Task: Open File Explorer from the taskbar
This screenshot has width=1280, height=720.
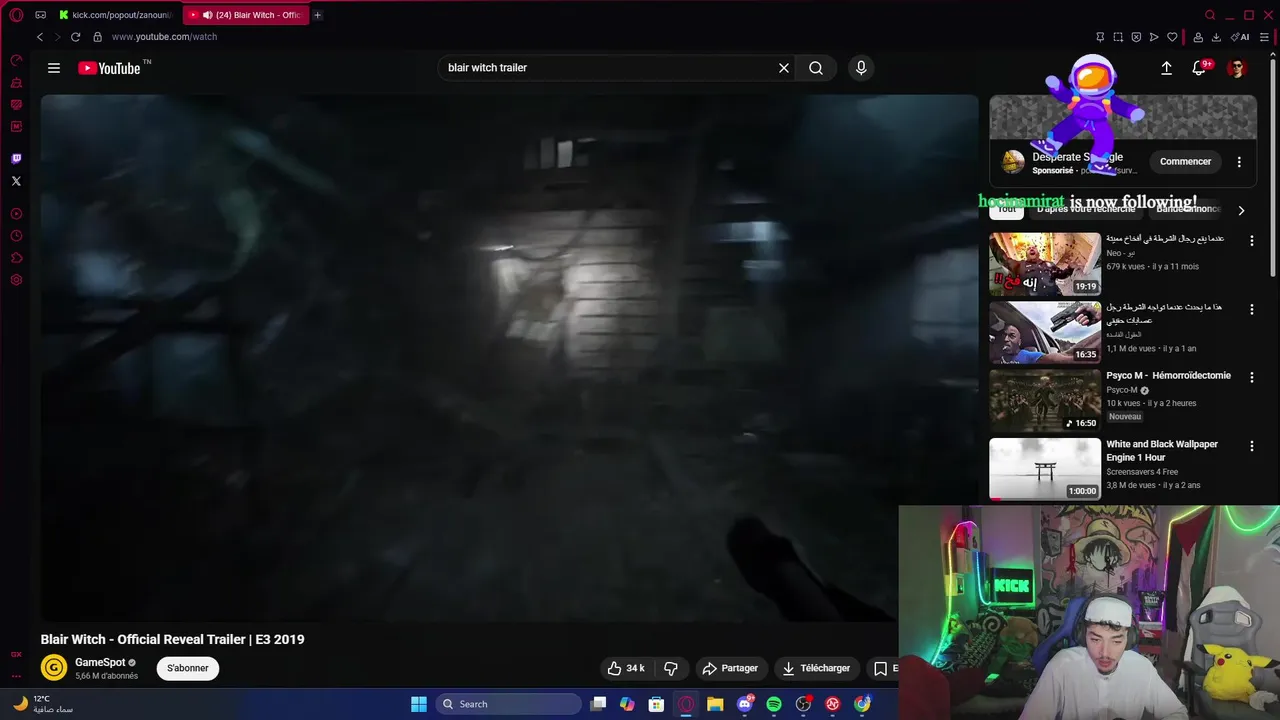Action: pos(715,704)
